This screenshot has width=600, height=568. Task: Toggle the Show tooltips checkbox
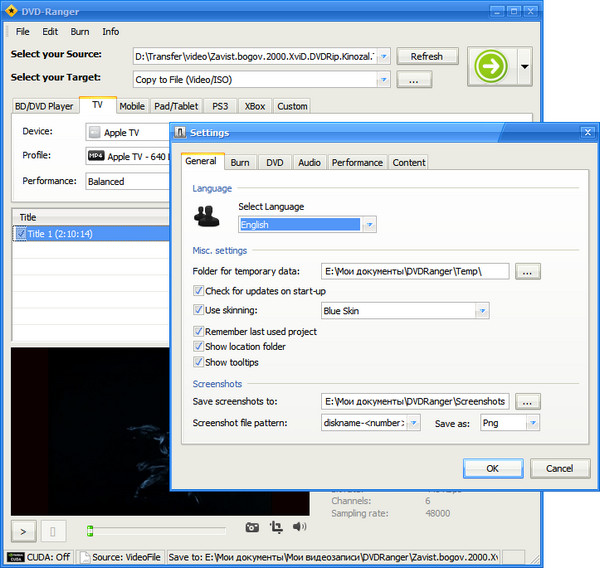click(x=198, y=362)
